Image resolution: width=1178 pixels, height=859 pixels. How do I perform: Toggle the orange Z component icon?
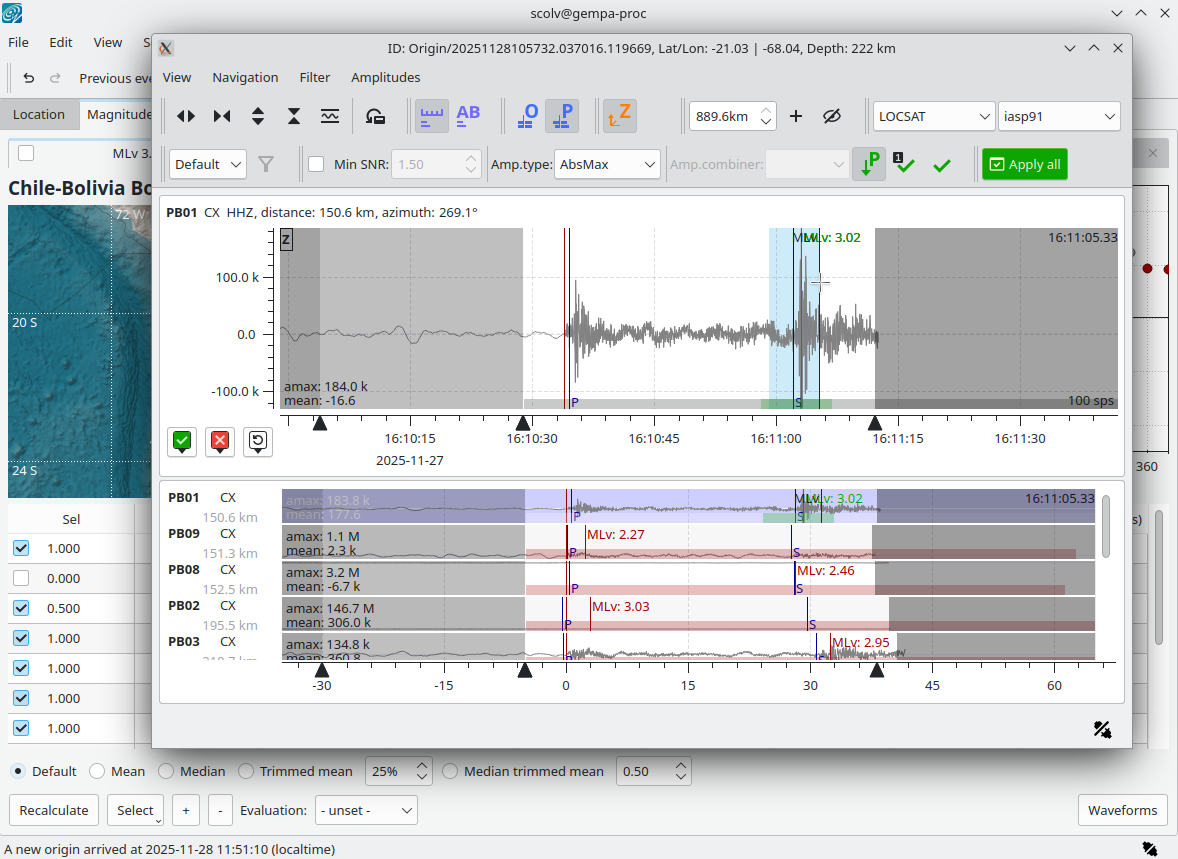pyautogui.click(x=620, y=116)
